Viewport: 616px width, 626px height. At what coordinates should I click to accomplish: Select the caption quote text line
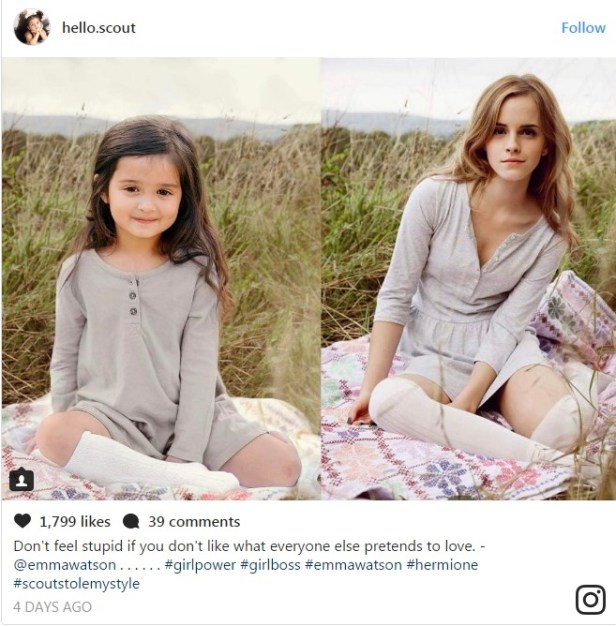(x=249, y=546)
